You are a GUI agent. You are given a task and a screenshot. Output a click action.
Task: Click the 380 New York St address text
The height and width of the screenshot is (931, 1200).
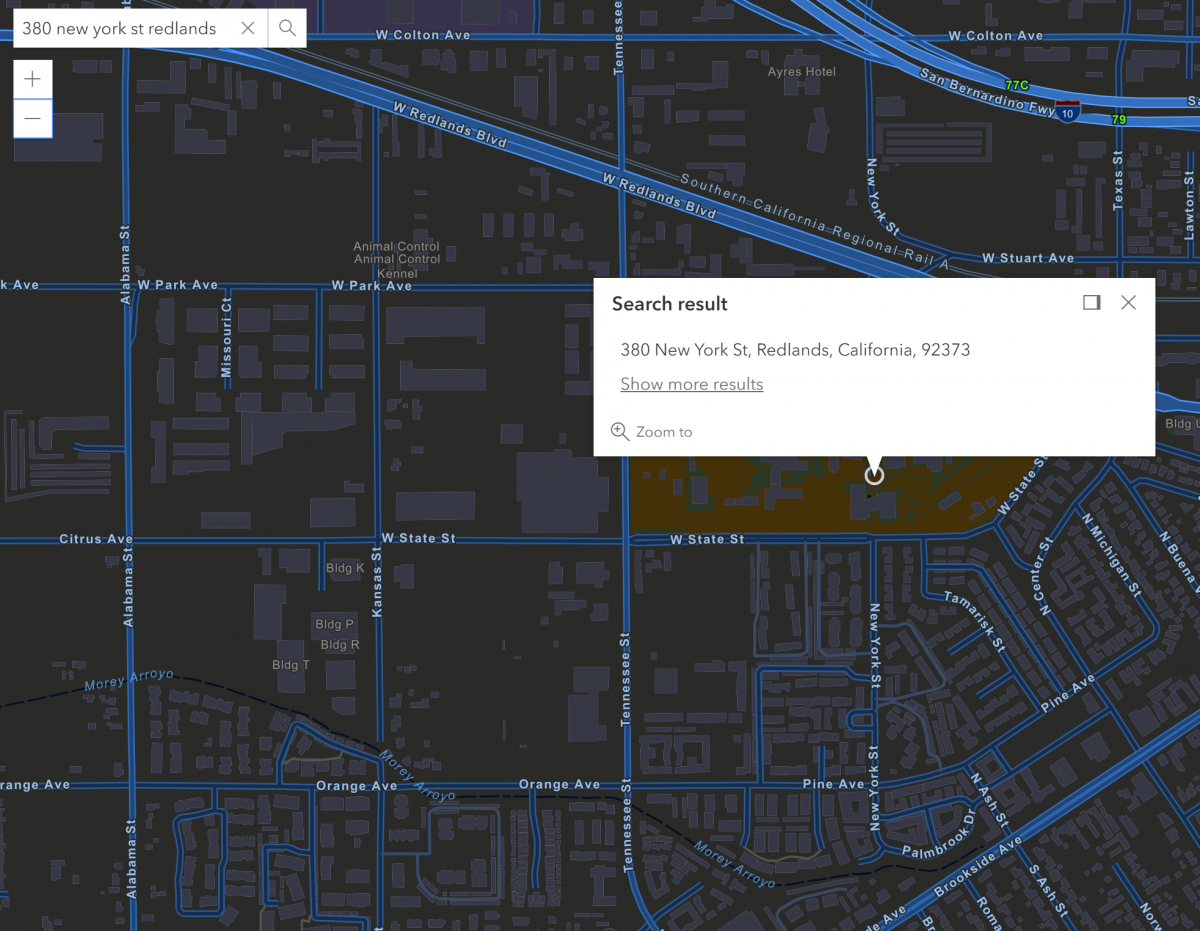[x=795, y=350]
